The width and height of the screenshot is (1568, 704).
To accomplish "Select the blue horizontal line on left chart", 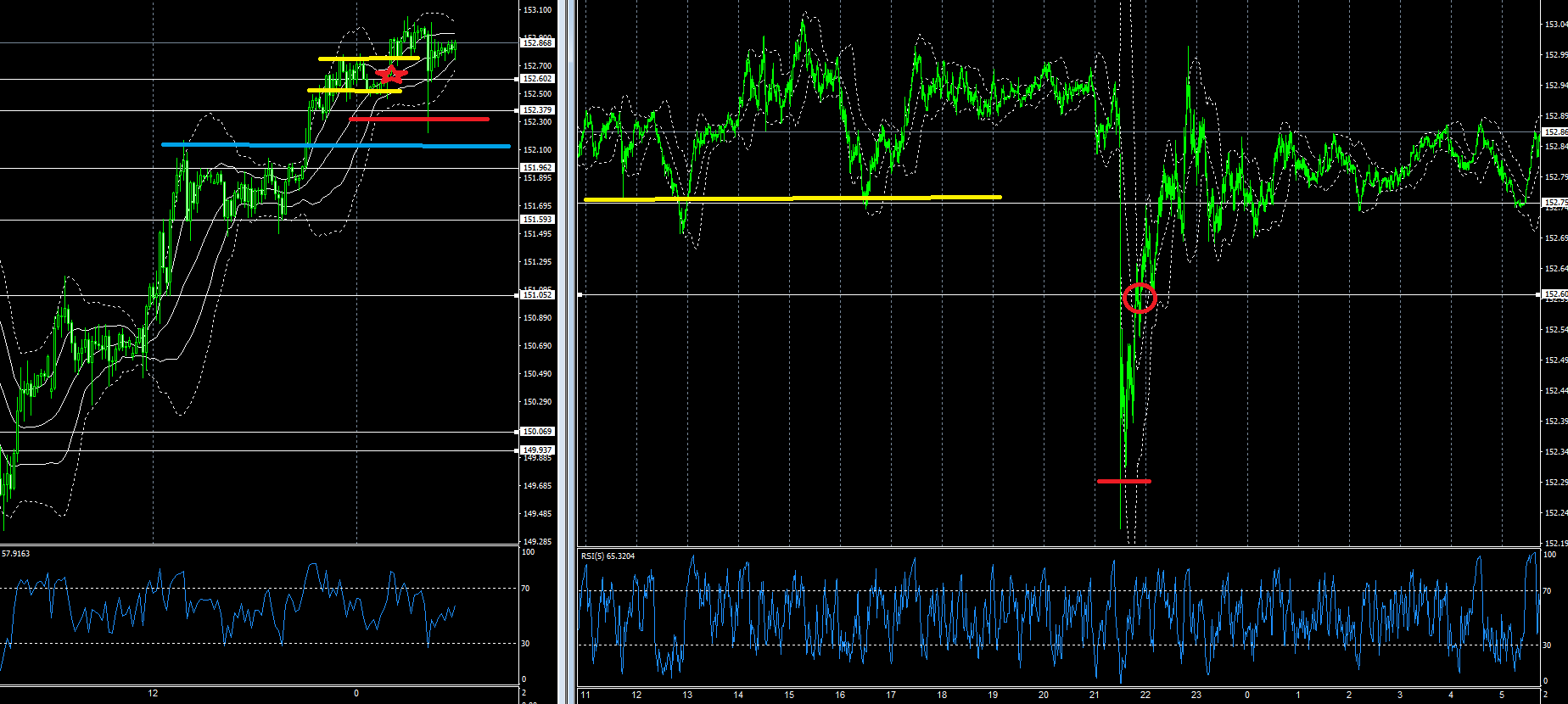I will (335, 145).
